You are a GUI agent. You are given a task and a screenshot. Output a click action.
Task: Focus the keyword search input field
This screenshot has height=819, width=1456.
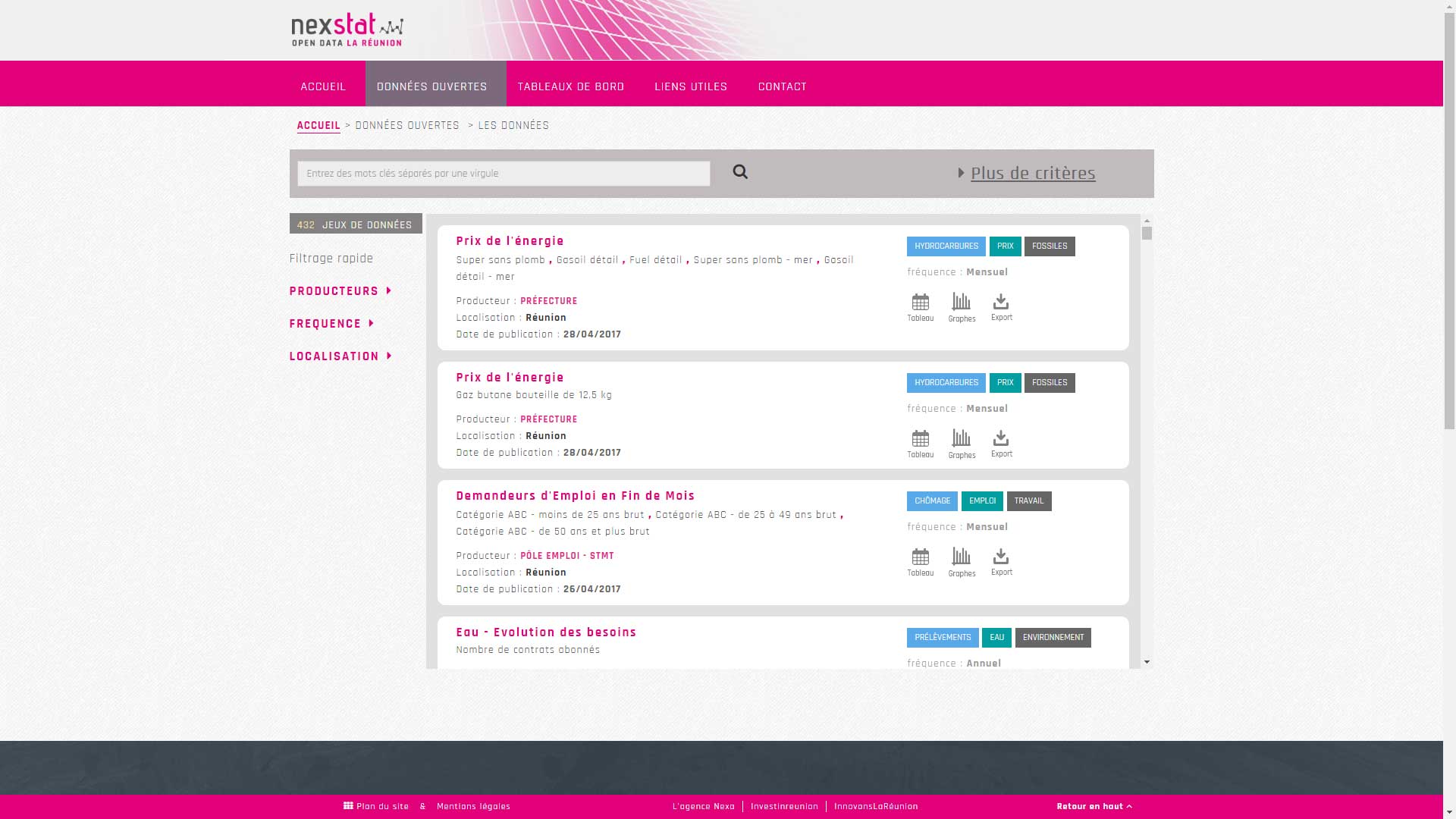tap(504, 174)
